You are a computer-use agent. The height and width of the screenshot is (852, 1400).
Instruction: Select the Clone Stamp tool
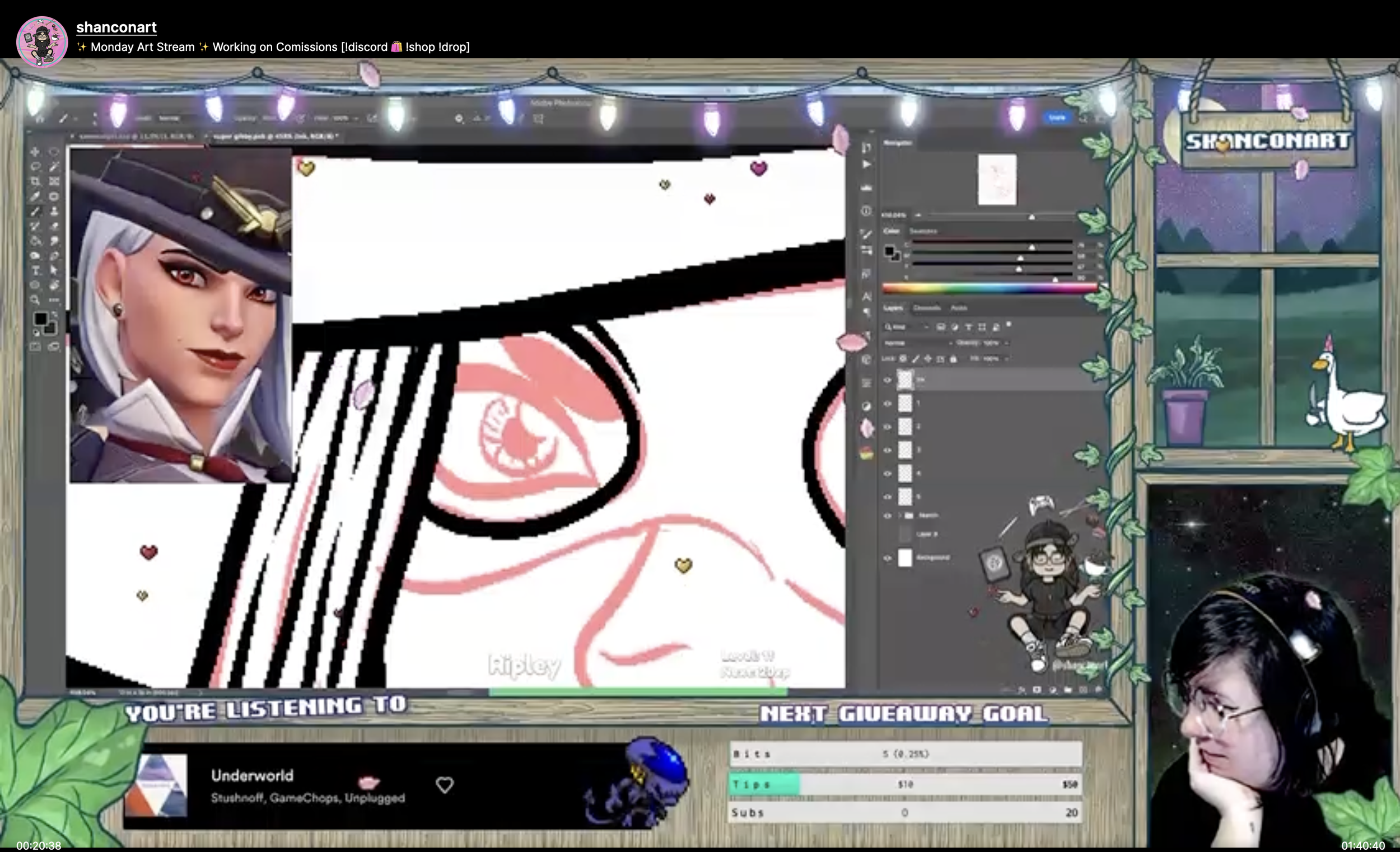[54, 211]
